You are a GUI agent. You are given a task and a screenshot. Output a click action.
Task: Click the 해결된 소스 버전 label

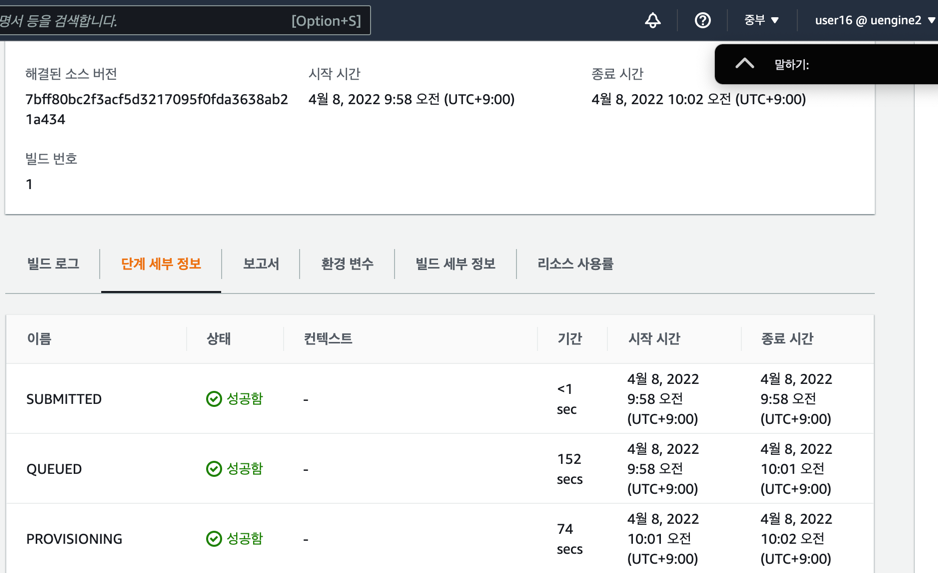[x=71, y=74]
